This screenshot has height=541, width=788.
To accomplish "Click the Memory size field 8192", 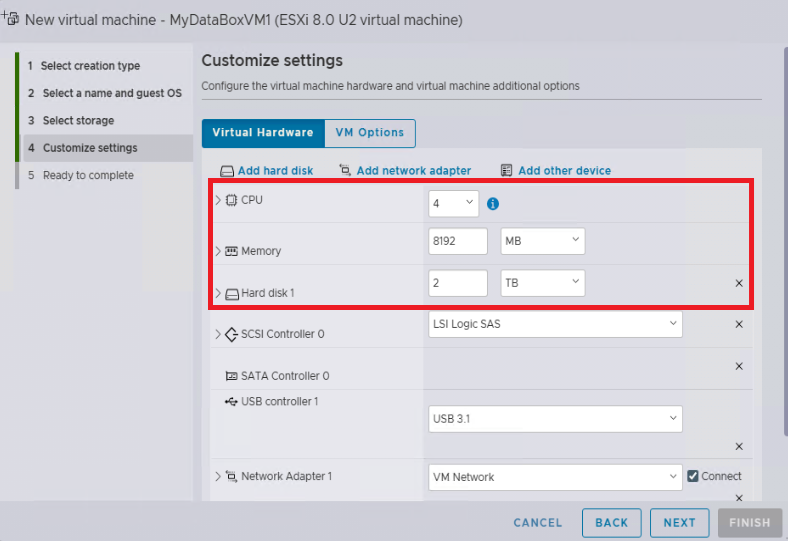I will click(x=458, y=241).
